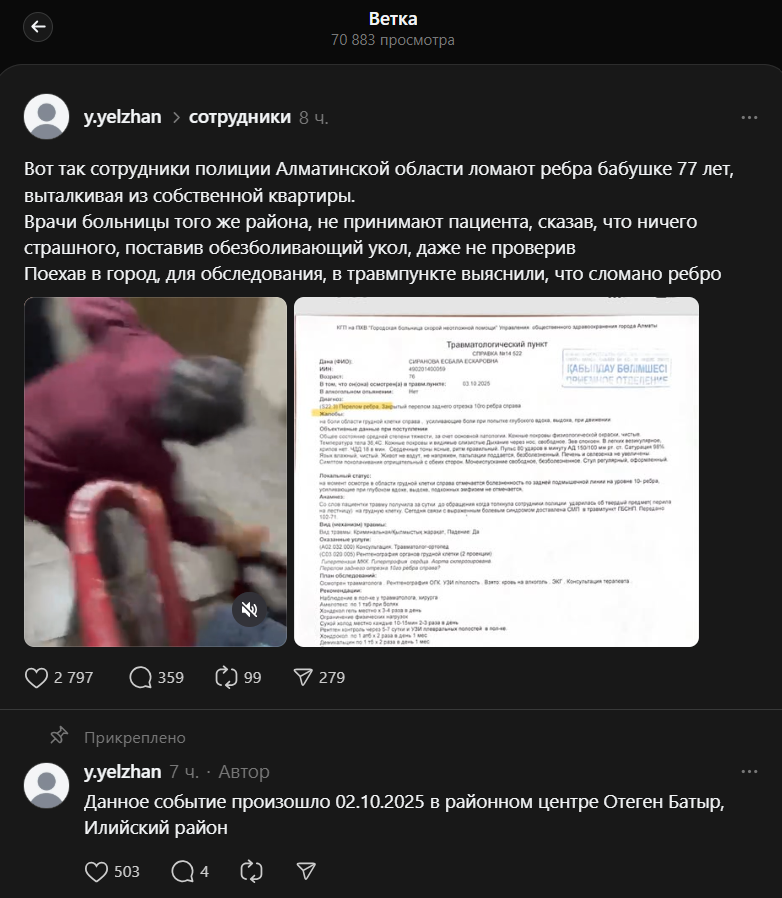Open the сотрудники topic tag
The width and height of the screenshot is (782, 898).
tap(240, 117)
